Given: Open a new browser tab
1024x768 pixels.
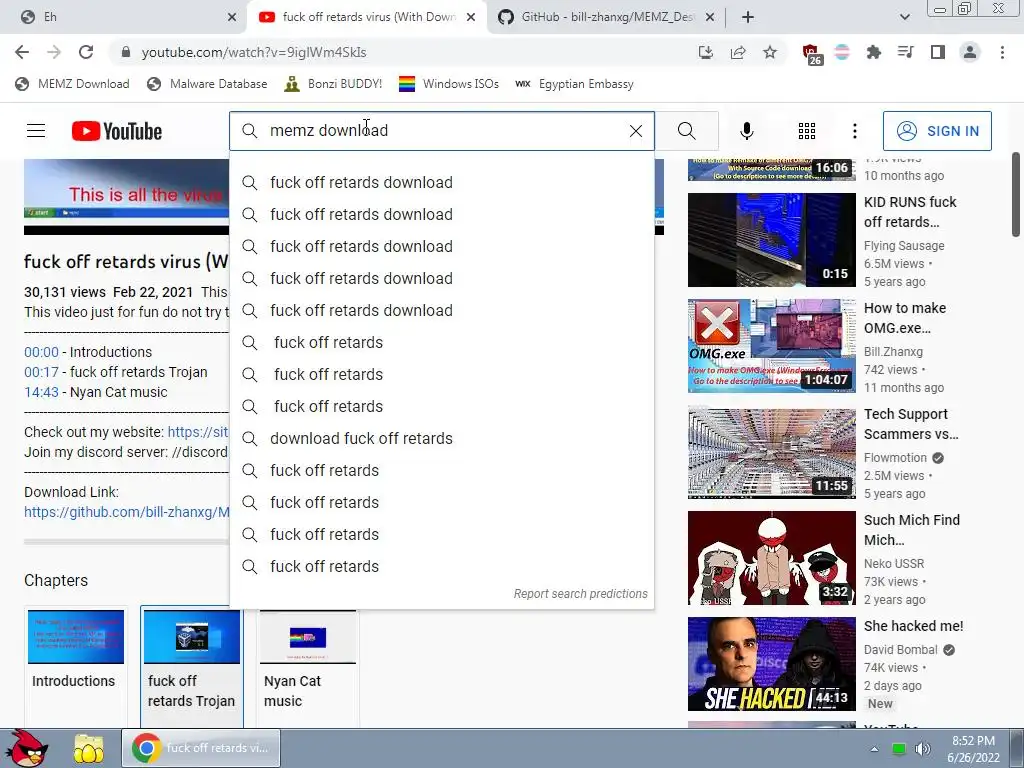Looking at the screenshot, I should pos(748,17).
